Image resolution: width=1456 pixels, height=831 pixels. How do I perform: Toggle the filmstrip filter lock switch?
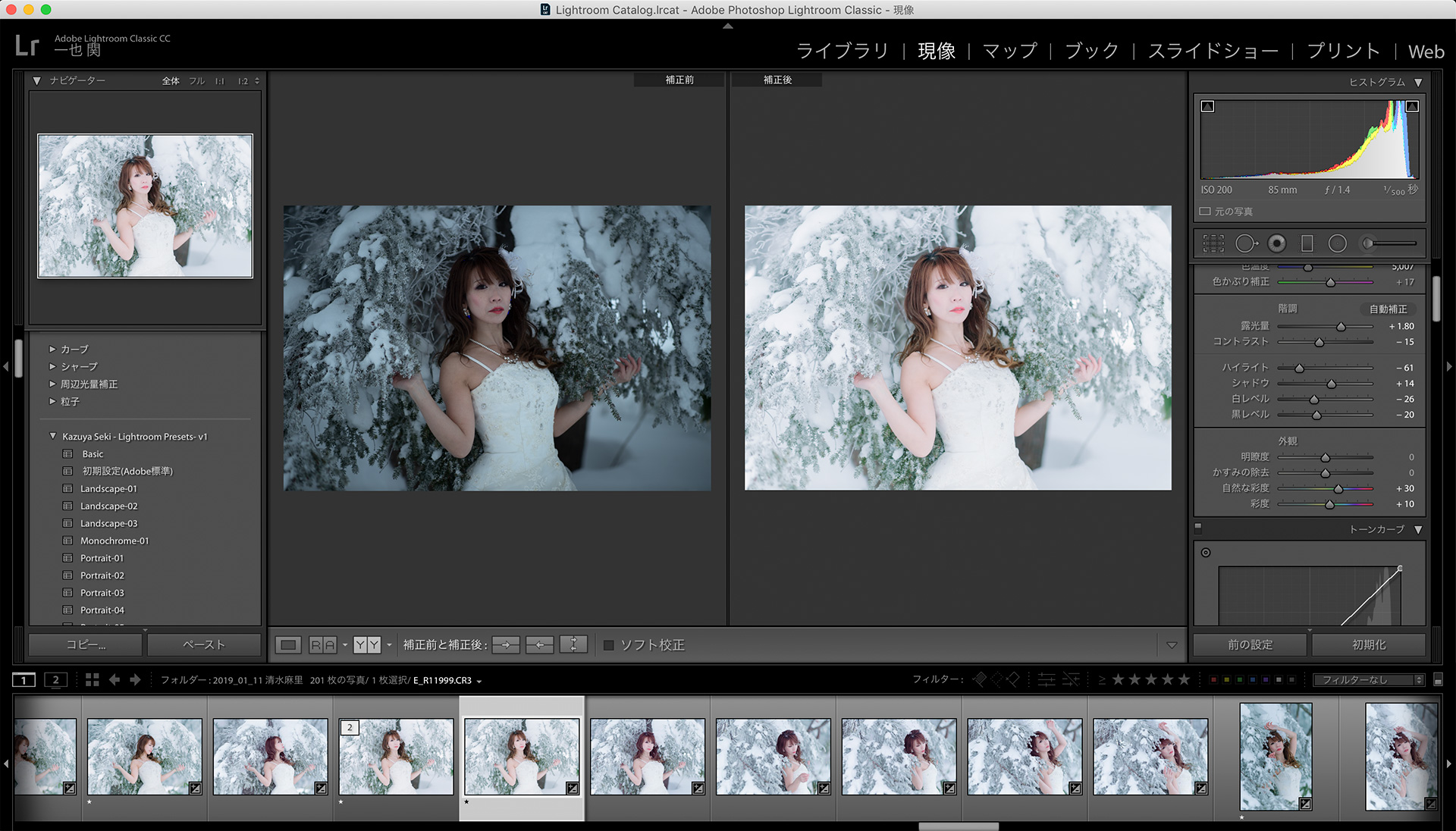pos(1438,680)
